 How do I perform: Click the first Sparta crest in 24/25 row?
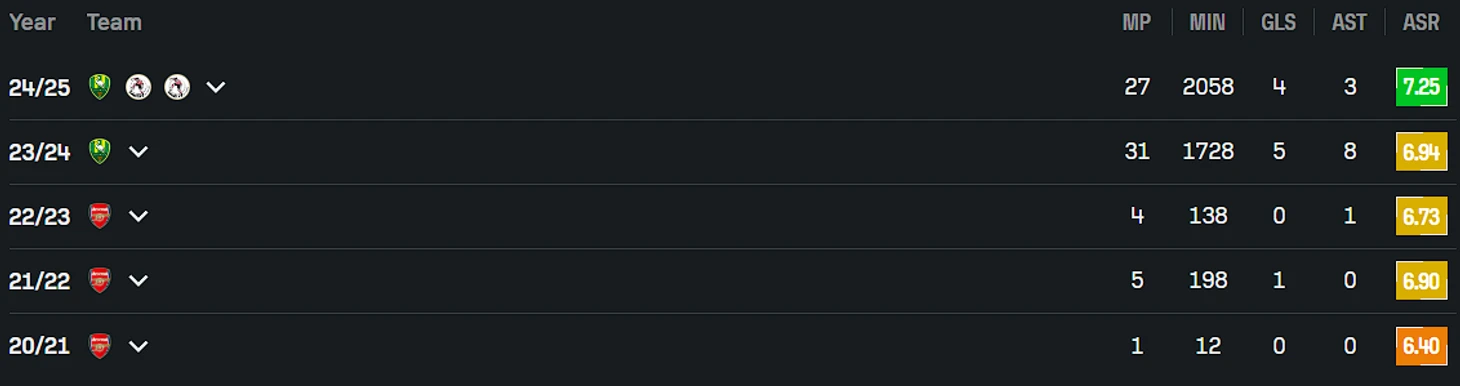138,87
